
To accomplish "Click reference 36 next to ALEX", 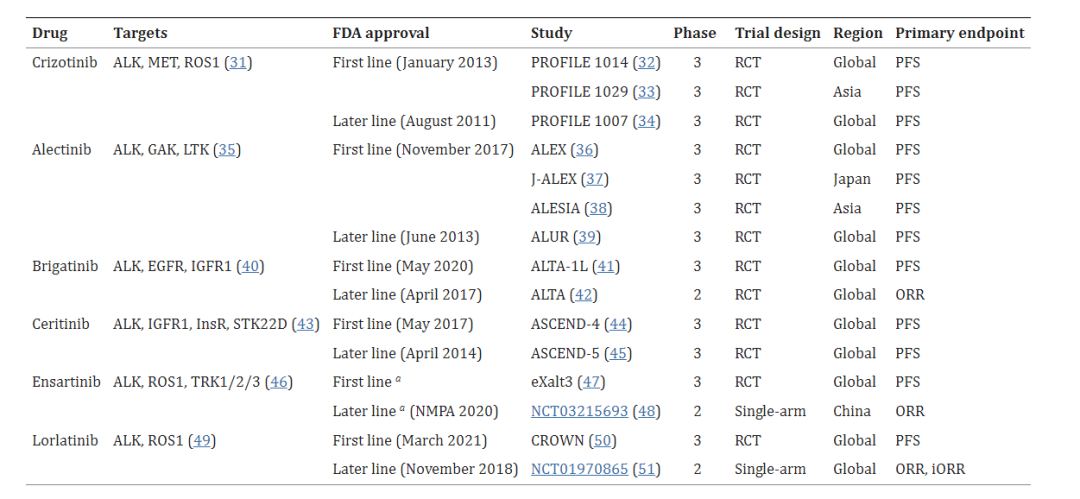I will (x=584, y=150).
